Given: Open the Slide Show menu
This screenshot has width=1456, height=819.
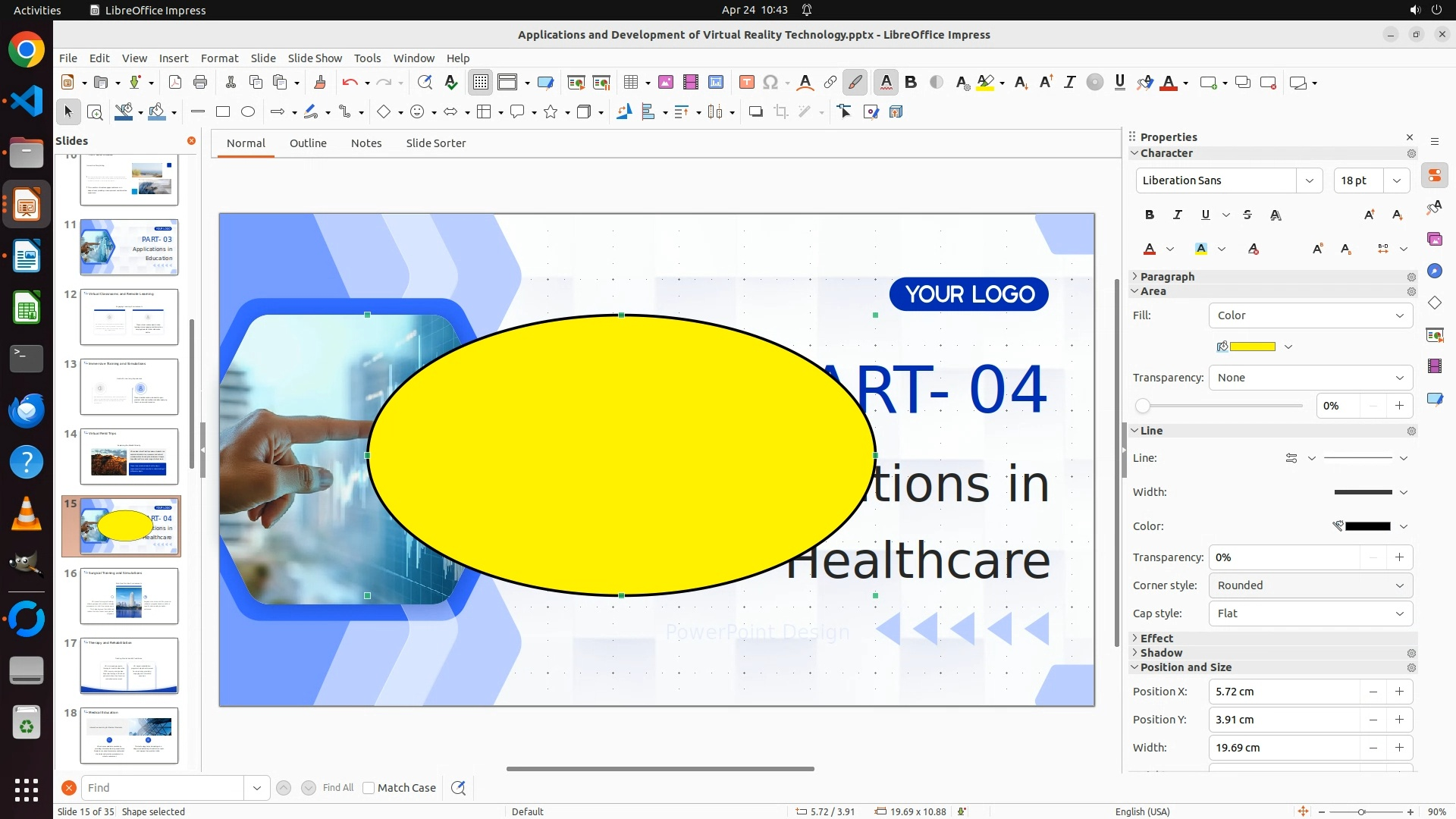Looking at the screenshot, I should pyautogui.click(x=314, y=58).
